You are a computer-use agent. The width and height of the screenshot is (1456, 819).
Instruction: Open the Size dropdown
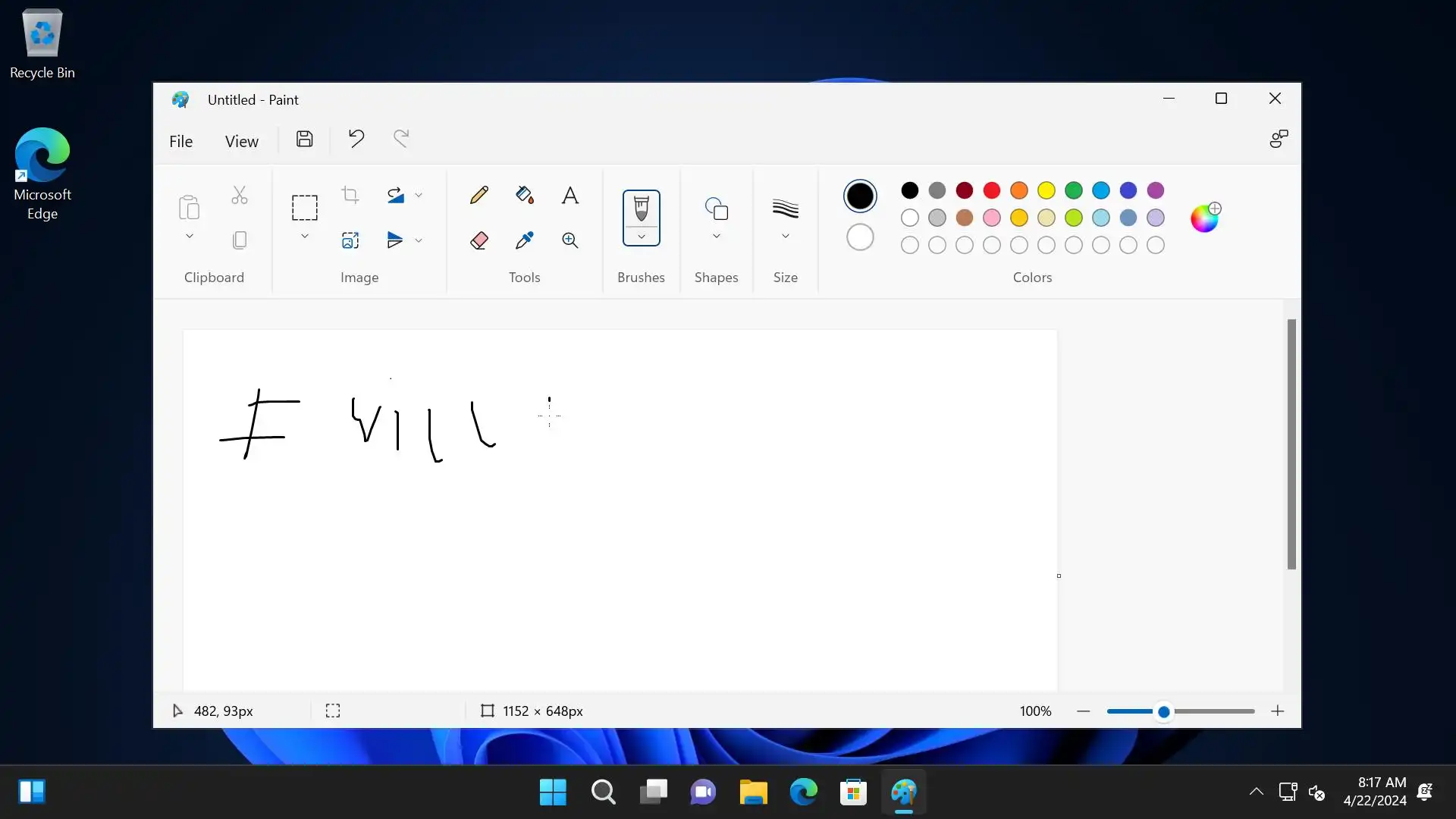click(x=785, y=237)
